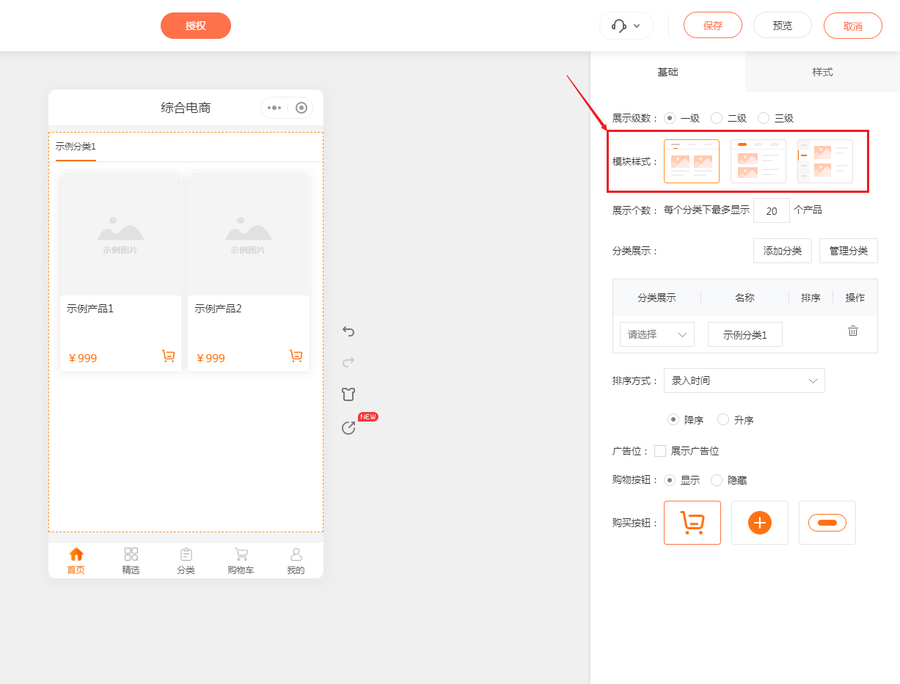Click the 示例分类1 name input field
Viewport: 900px width, 684px height.
point(745,335)
